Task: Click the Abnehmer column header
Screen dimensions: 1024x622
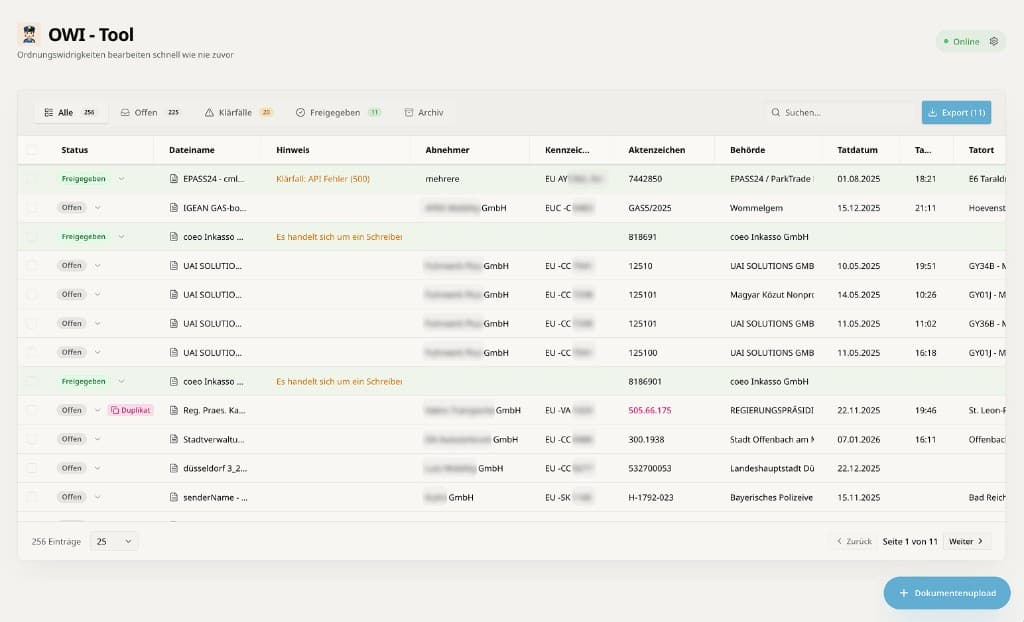Action: click(x=447, y=150)
